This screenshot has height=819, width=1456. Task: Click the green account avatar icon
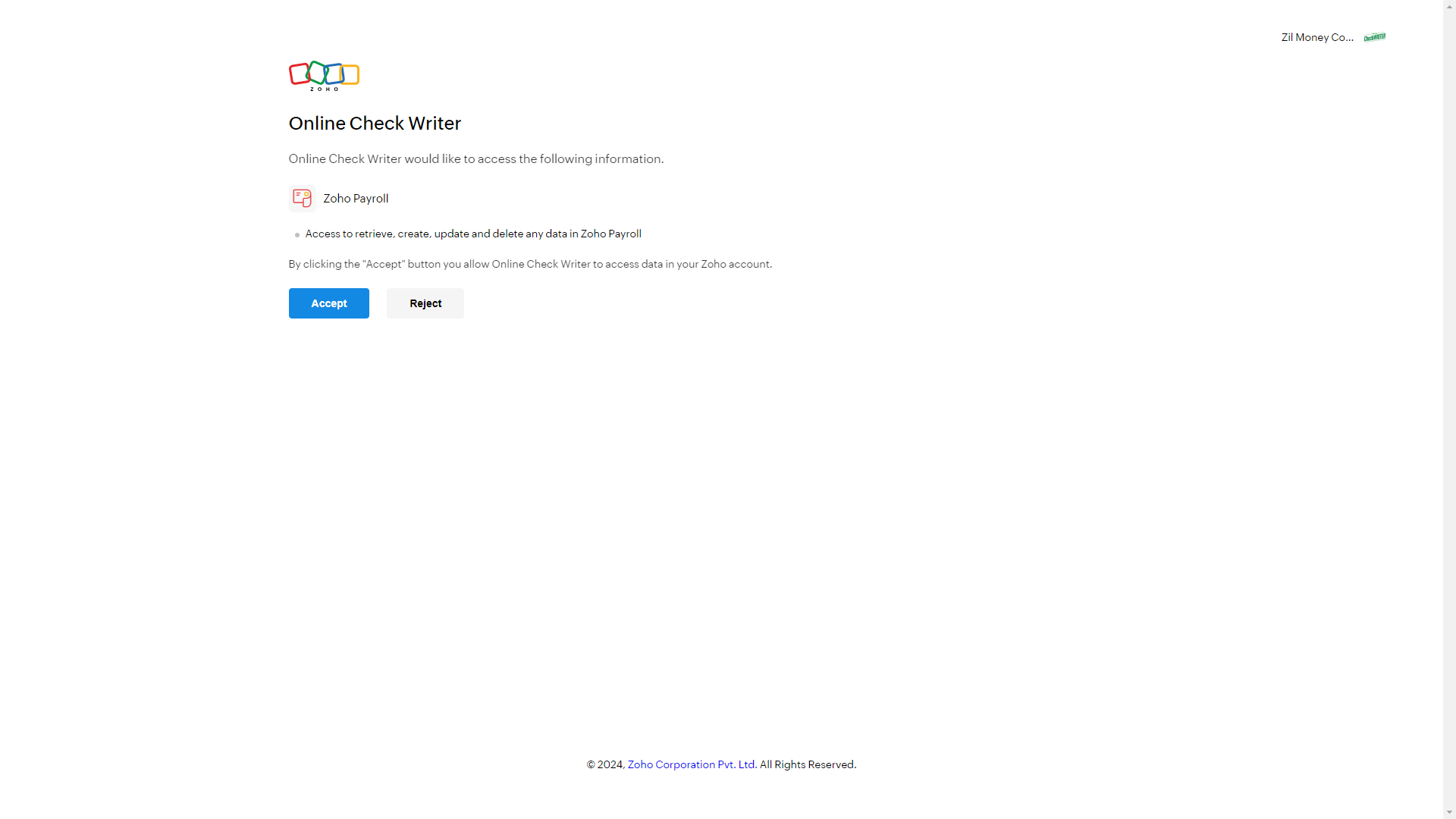pos(1374,37)
